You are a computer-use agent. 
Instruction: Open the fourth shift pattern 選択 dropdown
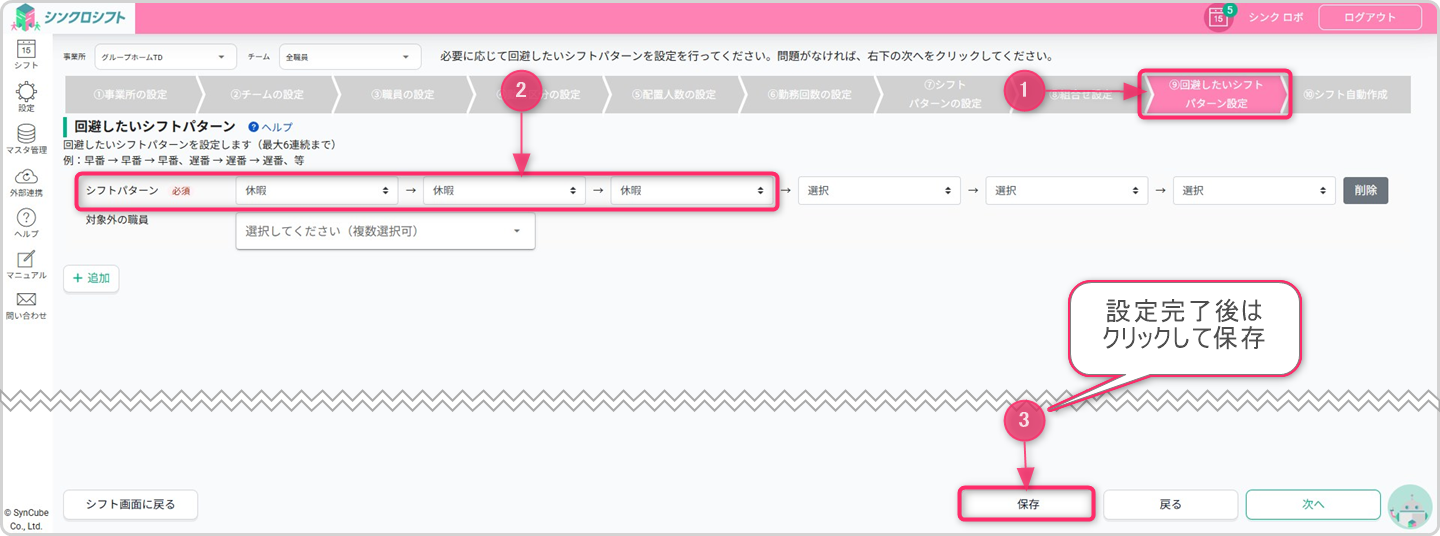click(x=878, y=190)
